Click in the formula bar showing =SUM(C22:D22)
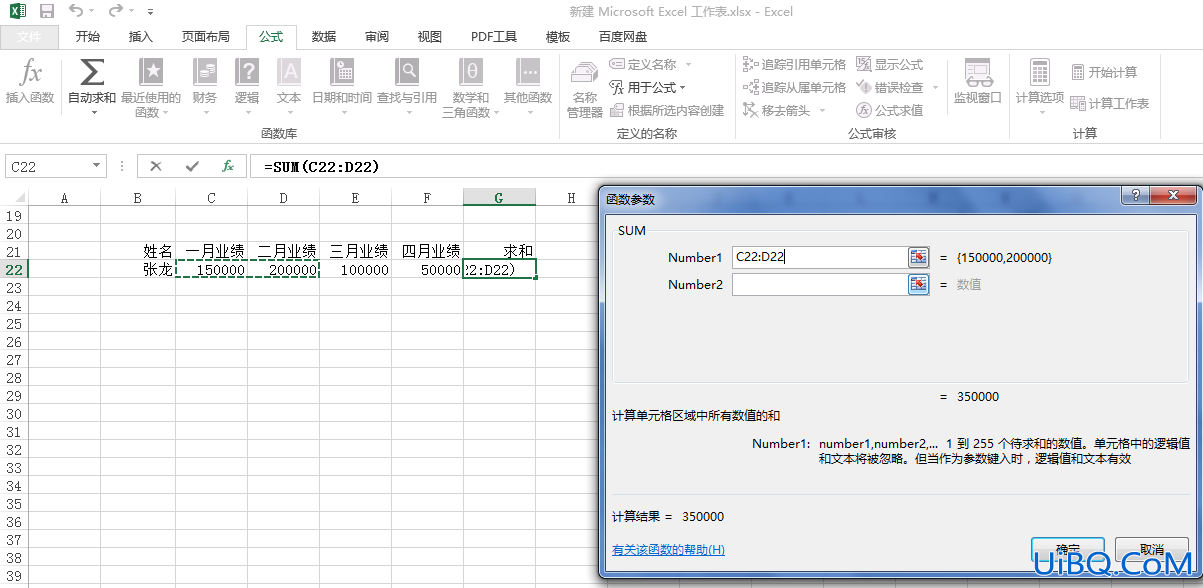This screenshot has width=1203, height=588. (x=726, y=167)
